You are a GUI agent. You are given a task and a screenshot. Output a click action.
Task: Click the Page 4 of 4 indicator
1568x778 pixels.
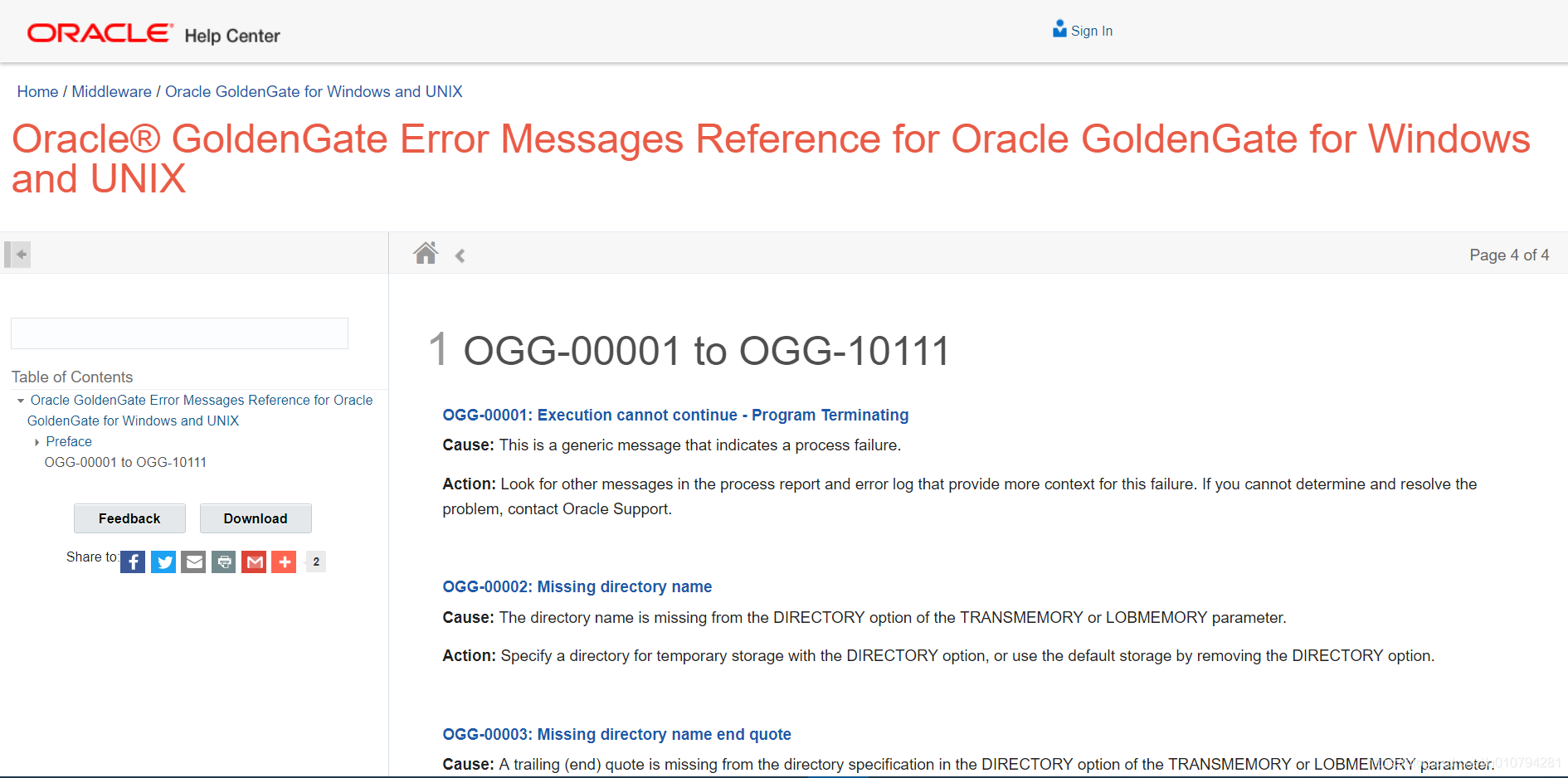1509,255
